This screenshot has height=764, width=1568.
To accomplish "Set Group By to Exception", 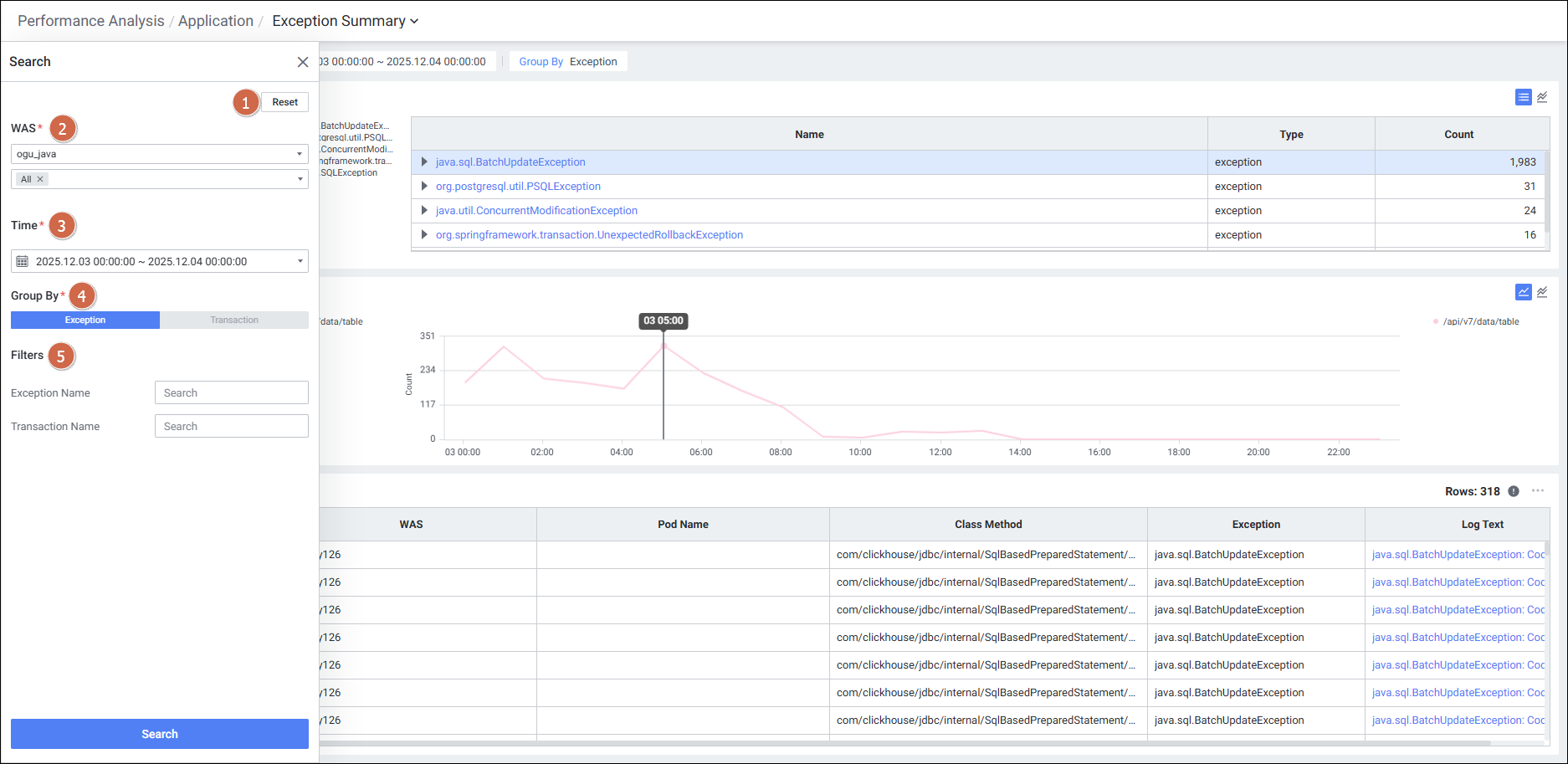I will click(85, 320).
